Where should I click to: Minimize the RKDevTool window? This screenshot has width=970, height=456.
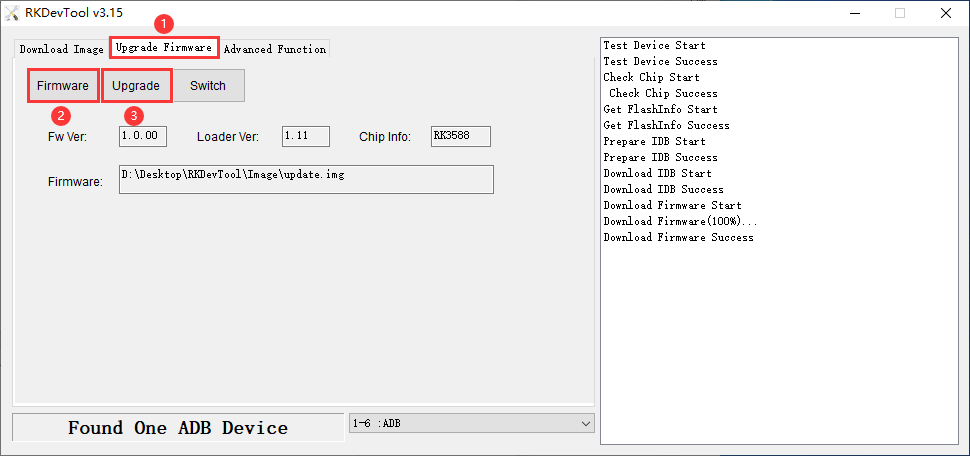point(853,13)
